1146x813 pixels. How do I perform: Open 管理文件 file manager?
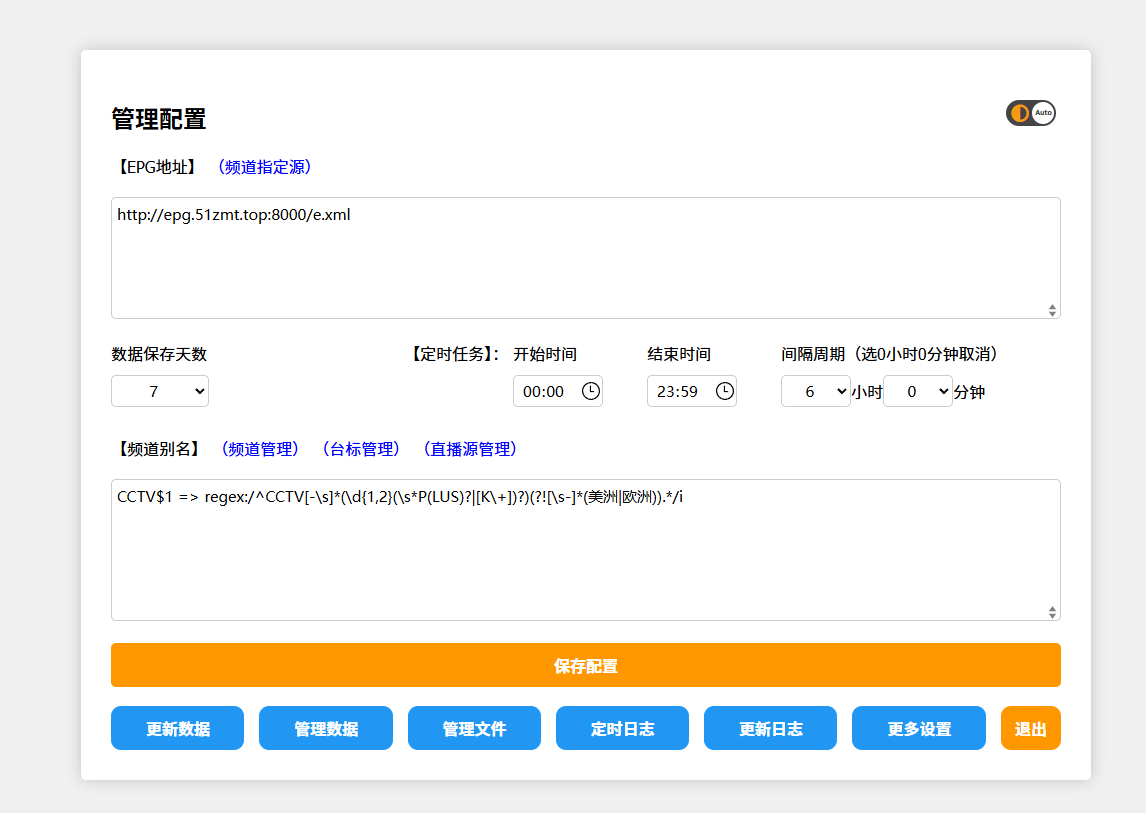474,728
